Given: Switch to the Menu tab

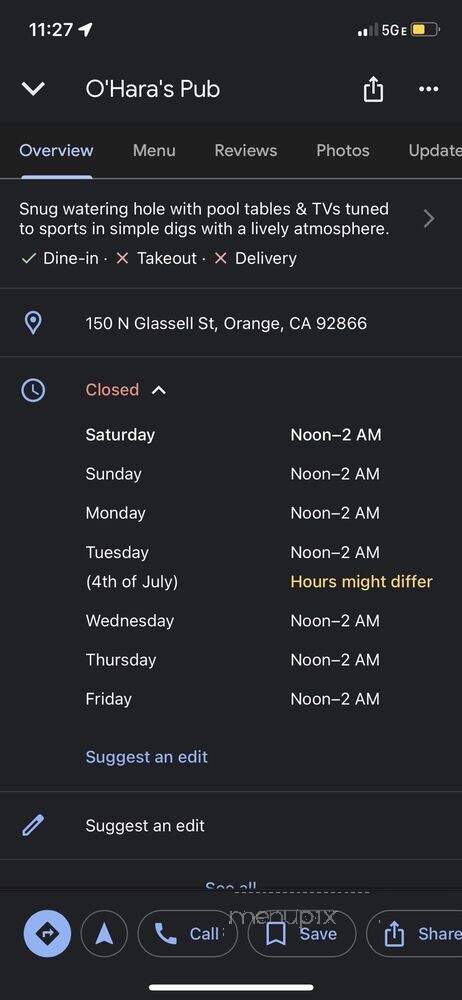Looking at the screenshot, I should click(154, 151).
